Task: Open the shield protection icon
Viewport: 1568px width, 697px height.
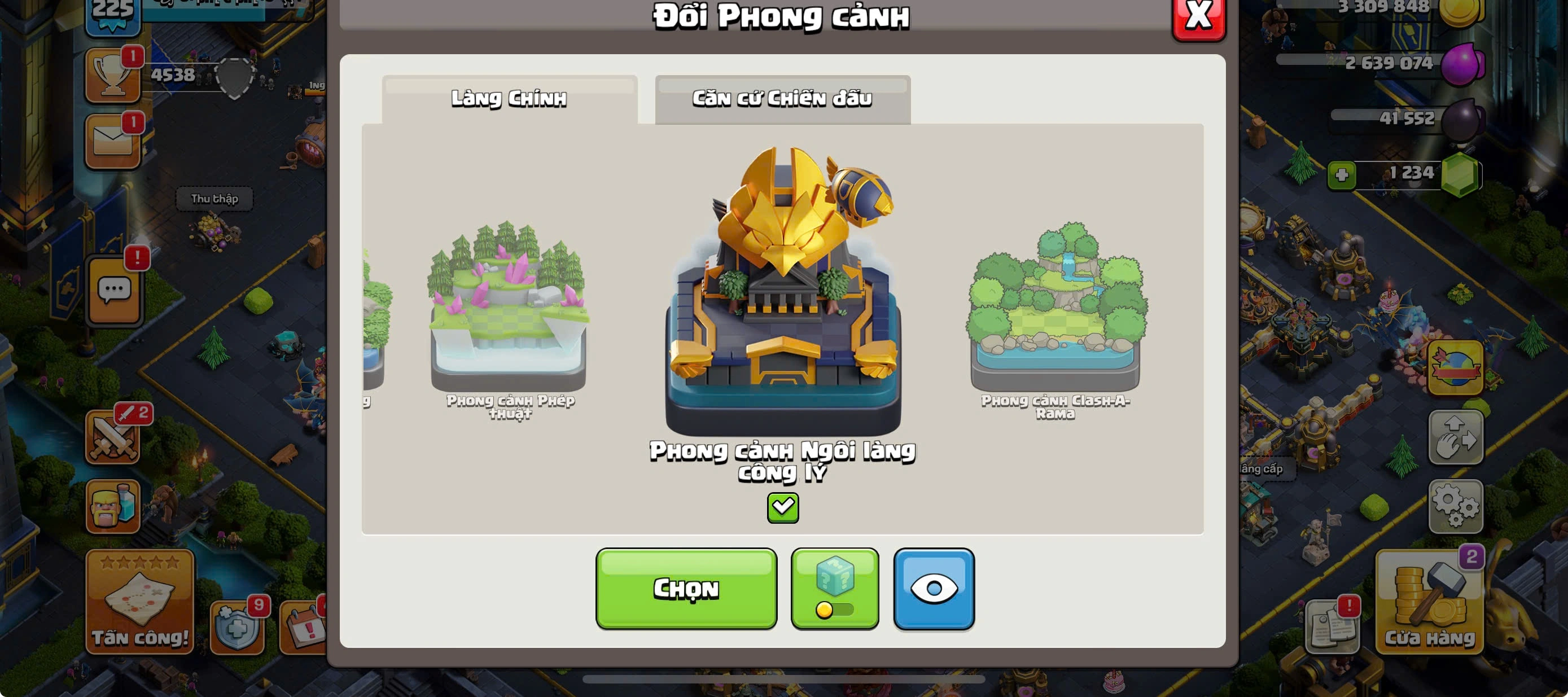Action: point(237,628)
